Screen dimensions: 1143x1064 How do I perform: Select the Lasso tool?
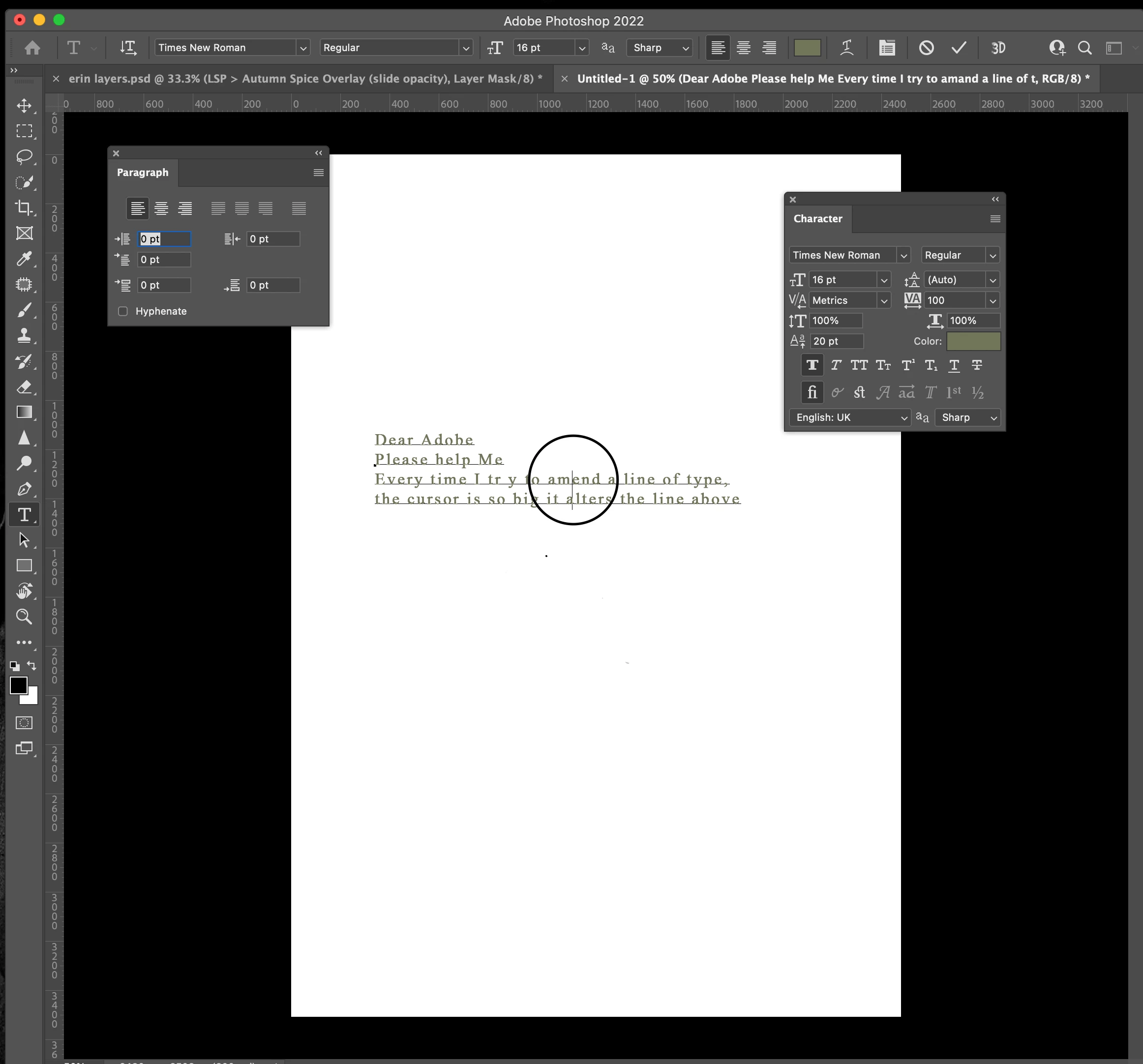pyautogui.click(x=24, y=156)
